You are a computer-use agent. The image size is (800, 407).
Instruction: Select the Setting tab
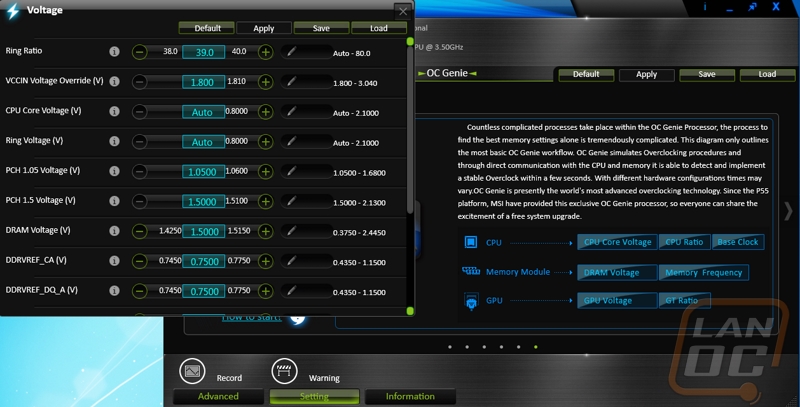pos(314,396)
